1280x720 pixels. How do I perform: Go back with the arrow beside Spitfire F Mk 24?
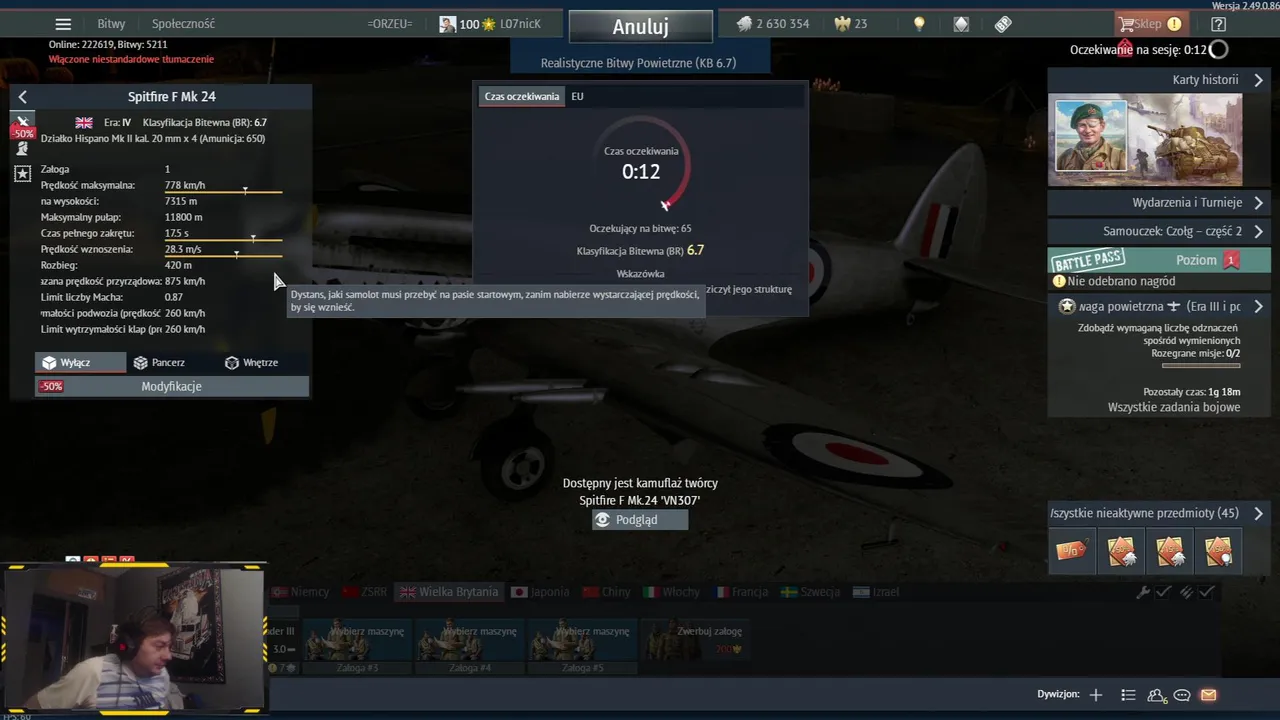pos(22,97)
